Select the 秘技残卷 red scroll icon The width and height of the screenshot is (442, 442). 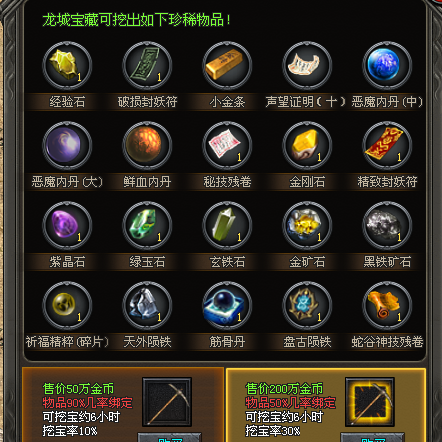click(x=227, y=145)
